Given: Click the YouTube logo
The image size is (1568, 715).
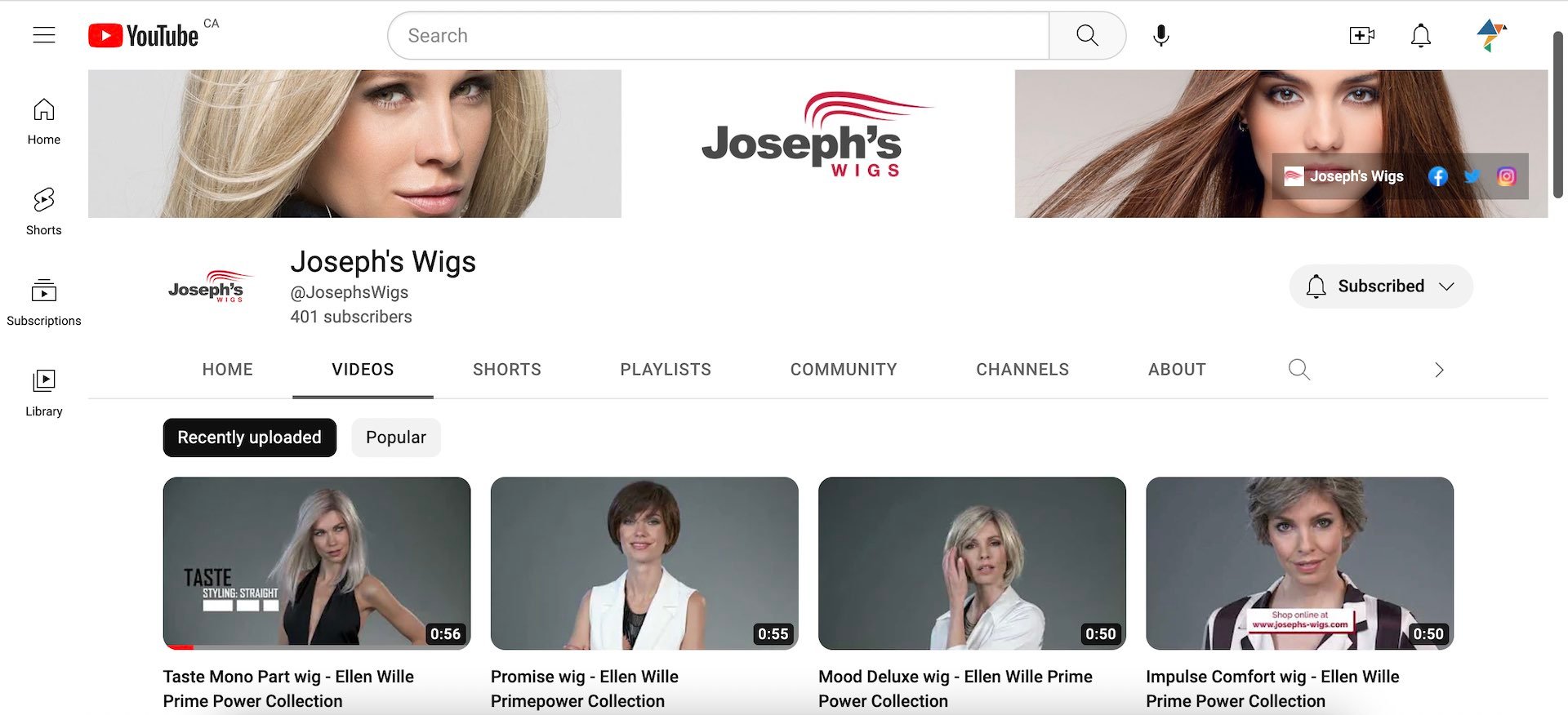Looking at the screenshot, I should 144,35.
